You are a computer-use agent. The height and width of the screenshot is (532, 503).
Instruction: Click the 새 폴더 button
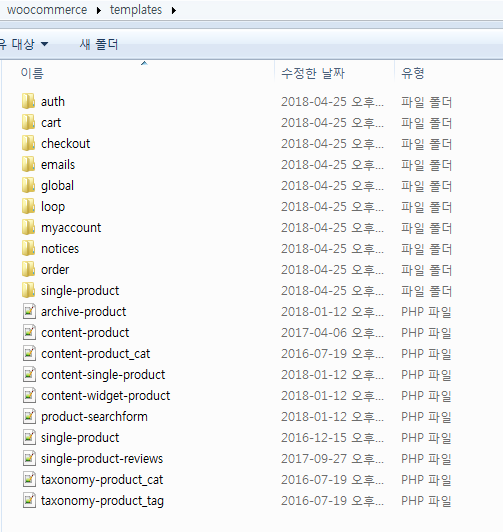(99, 44)
